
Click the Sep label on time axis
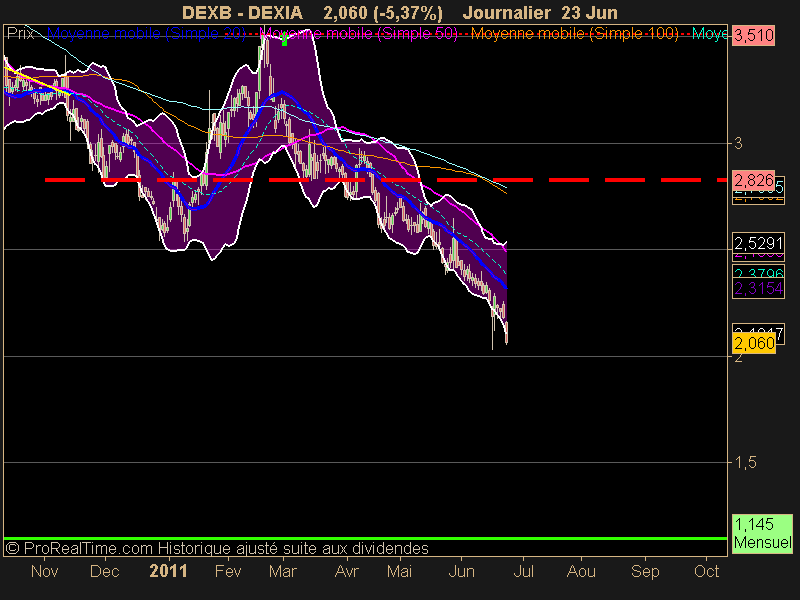click(x=645, y=571)
